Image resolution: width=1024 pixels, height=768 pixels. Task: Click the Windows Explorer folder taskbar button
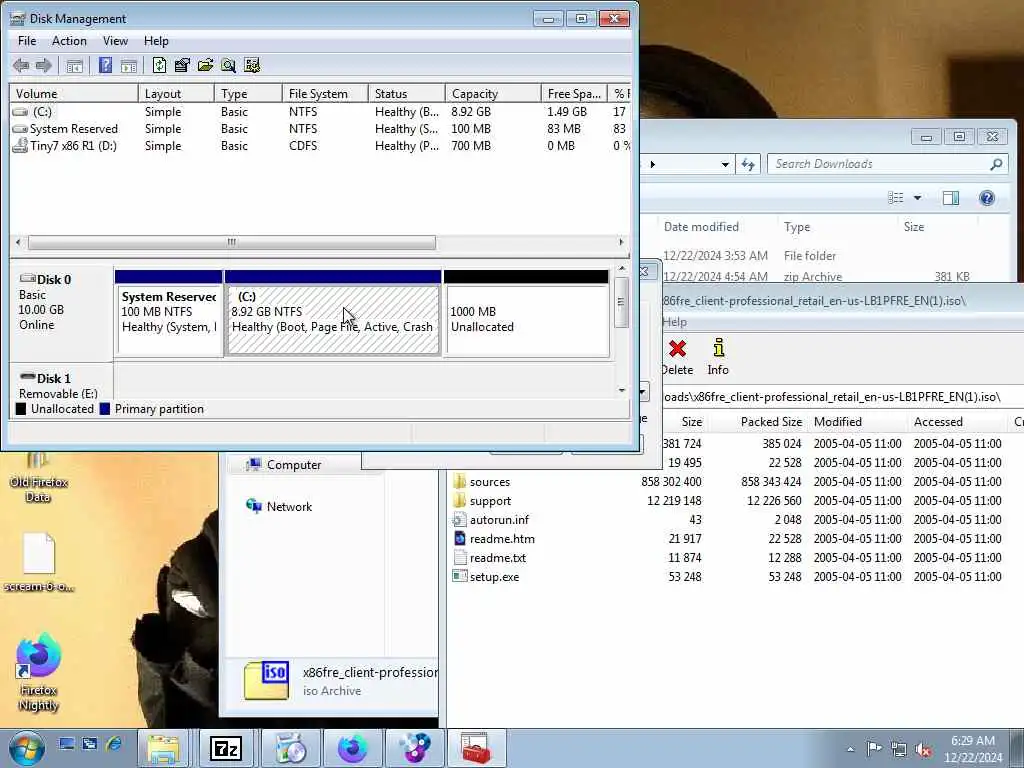pos(163,748)
